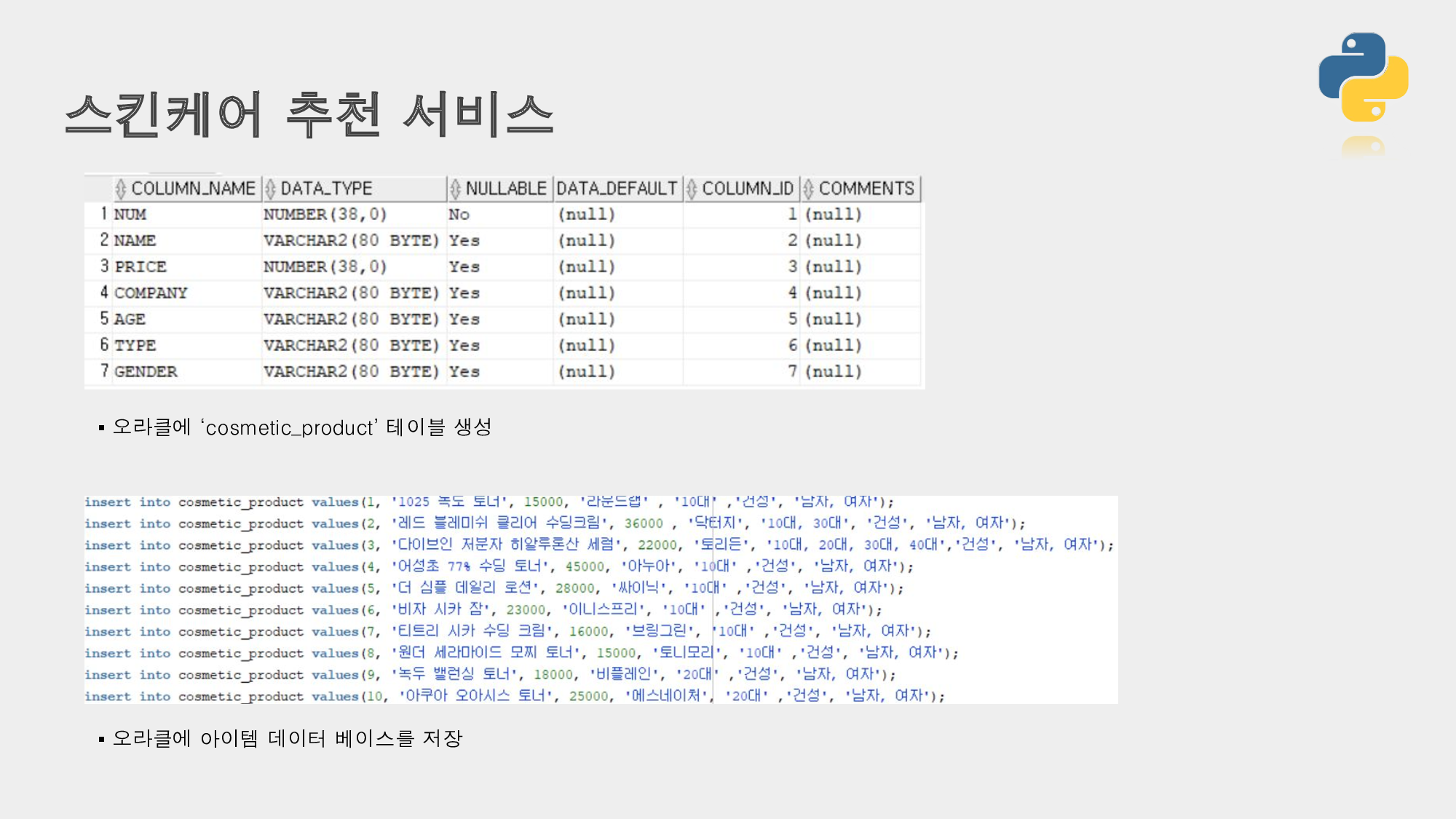Click the NAME row VARCHAR2 data type

(x=351, y=240)
